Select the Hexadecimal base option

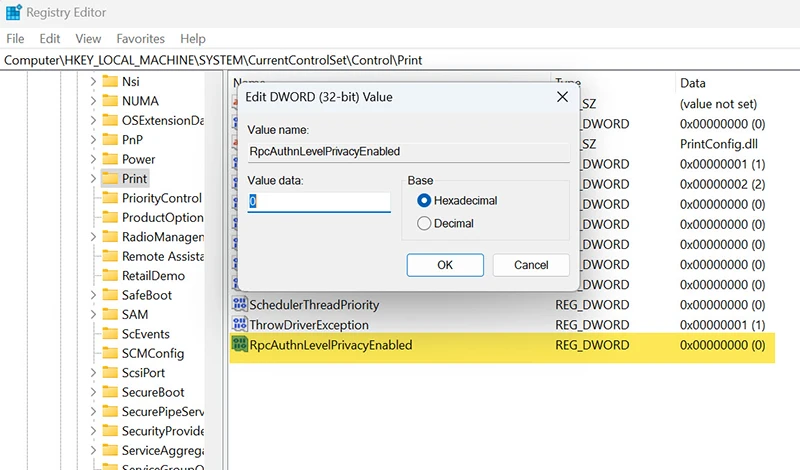(424, 201)
